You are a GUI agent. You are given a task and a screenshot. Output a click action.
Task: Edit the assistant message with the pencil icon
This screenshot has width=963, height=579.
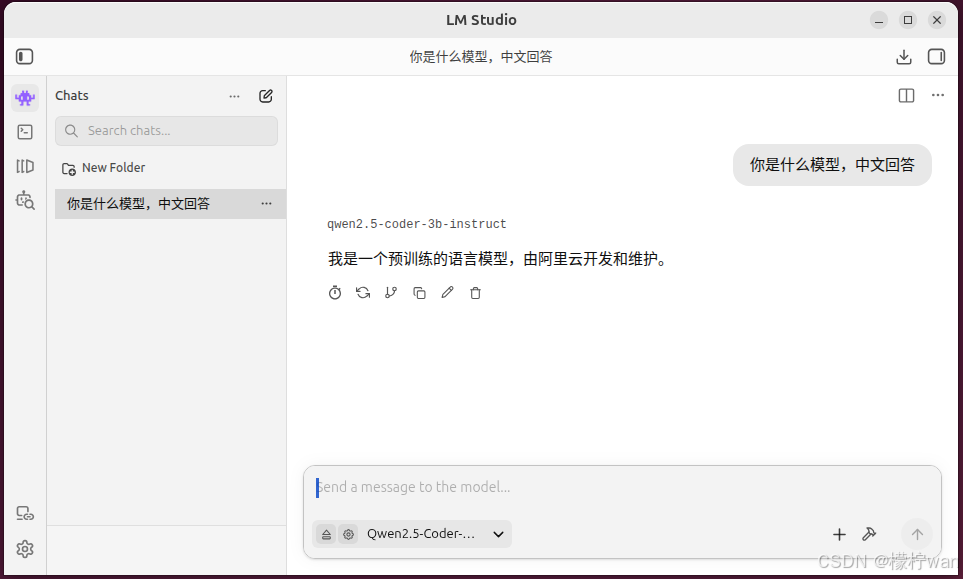point(447,293)
